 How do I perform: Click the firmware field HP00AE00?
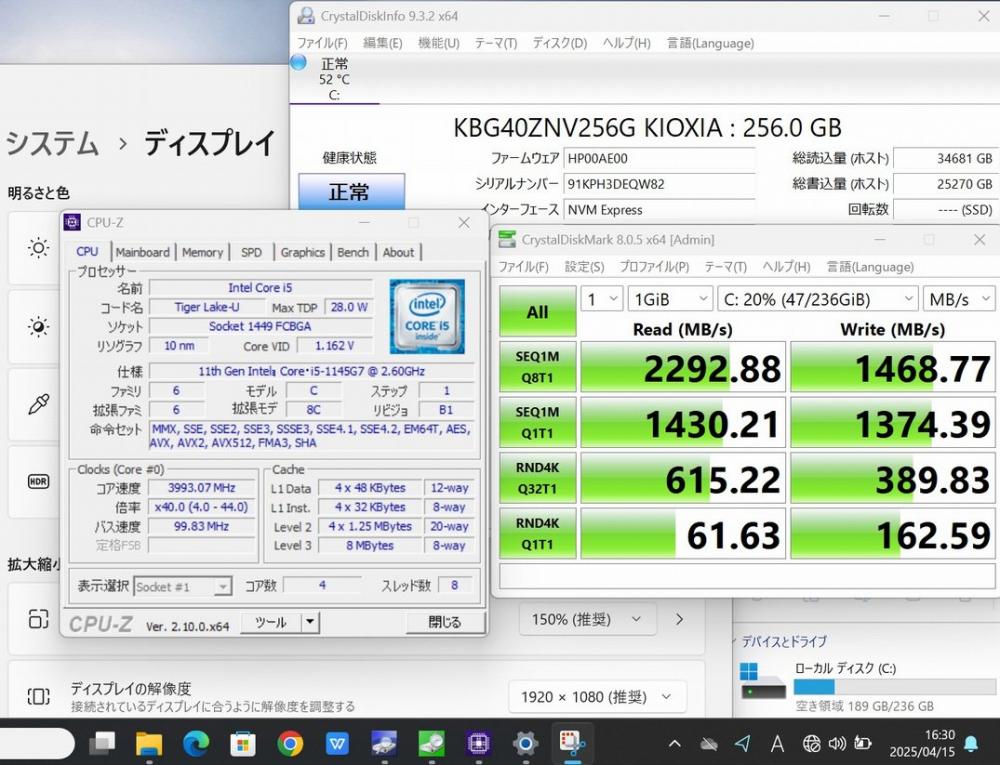(659, 159)
